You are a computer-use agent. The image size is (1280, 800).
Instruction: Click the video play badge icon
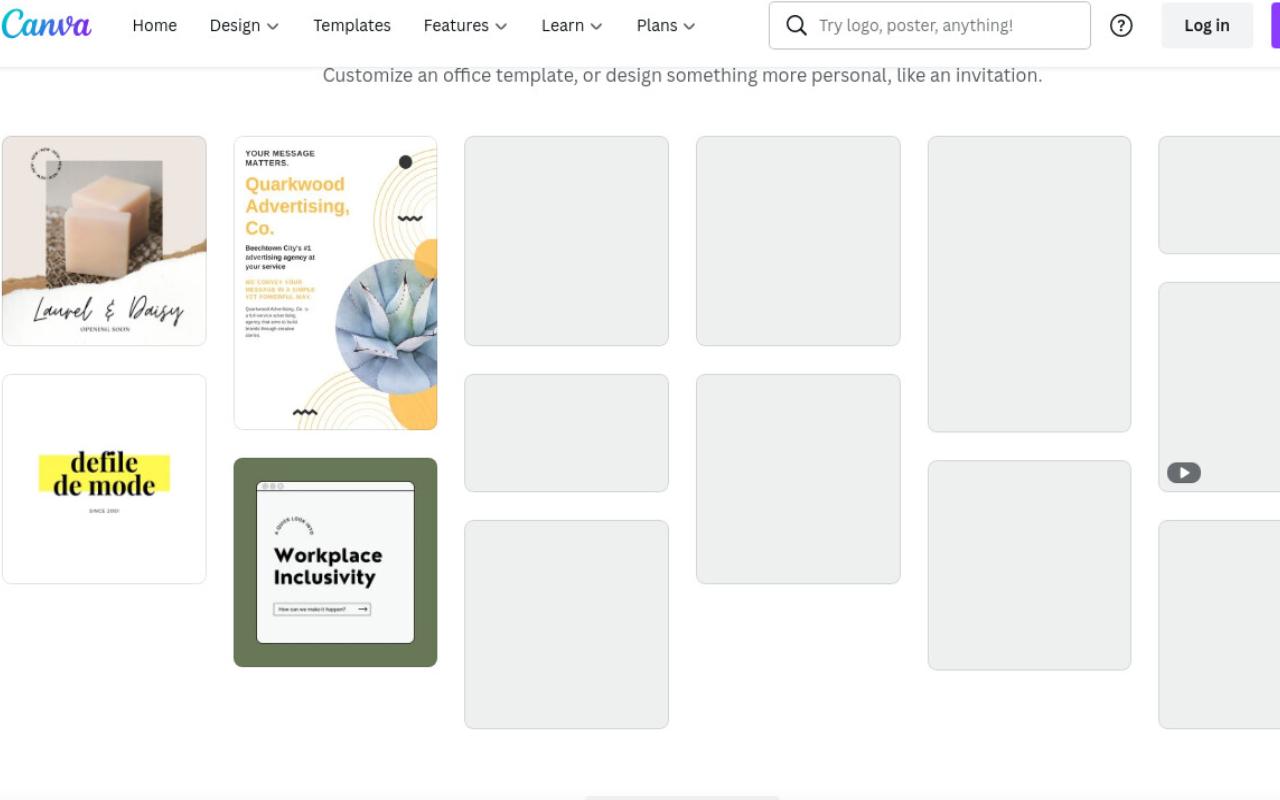(1184, 473)
